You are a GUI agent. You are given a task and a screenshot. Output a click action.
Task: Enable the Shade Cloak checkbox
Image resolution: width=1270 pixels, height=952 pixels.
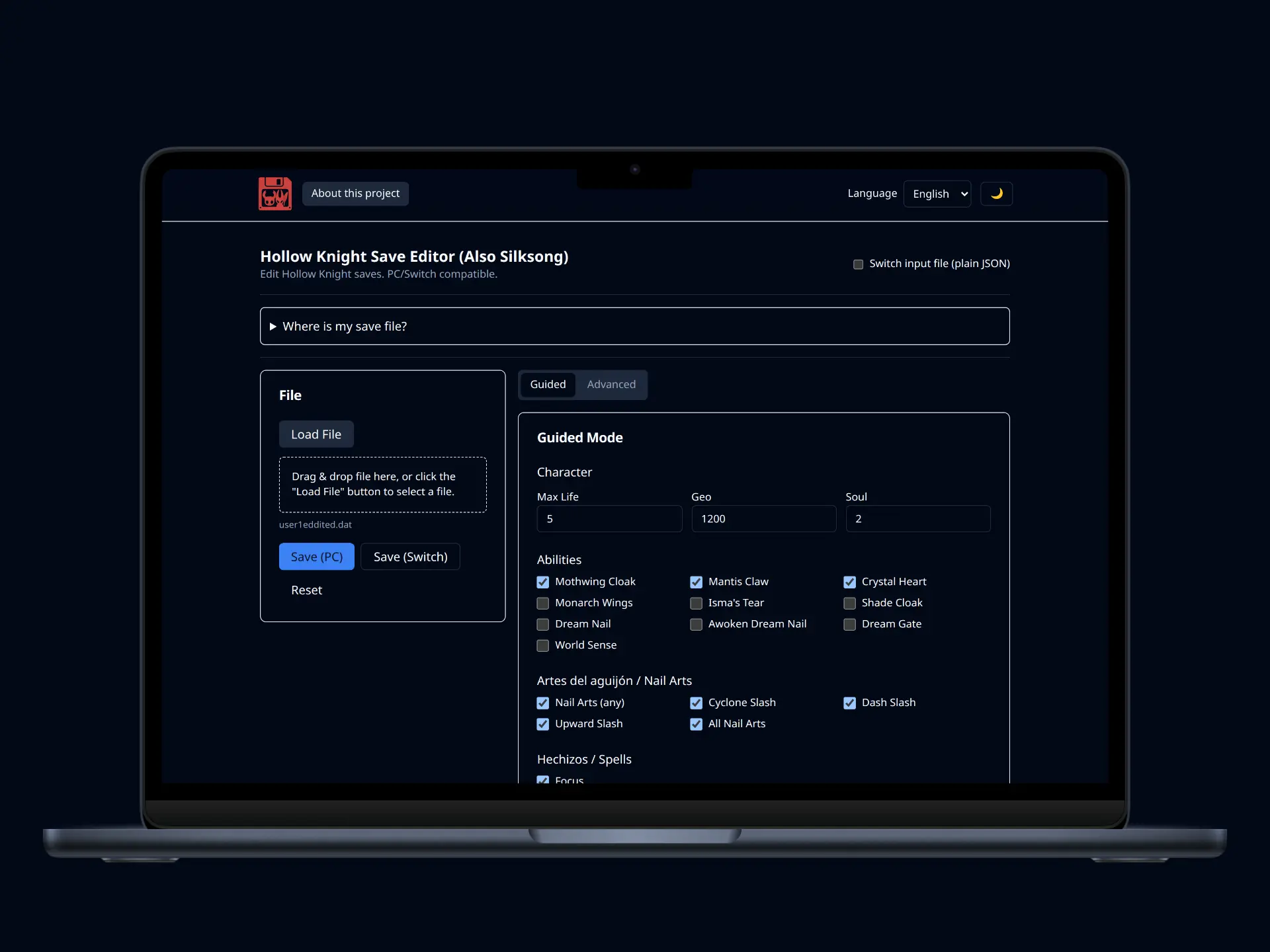pos(849,604)
